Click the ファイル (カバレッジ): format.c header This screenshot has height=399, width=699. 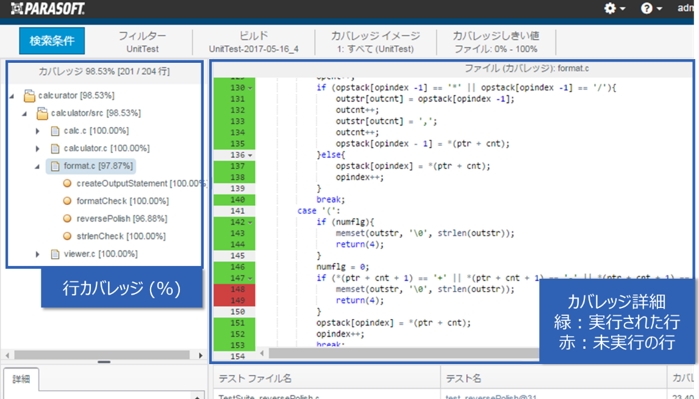[x=526, y=68]
